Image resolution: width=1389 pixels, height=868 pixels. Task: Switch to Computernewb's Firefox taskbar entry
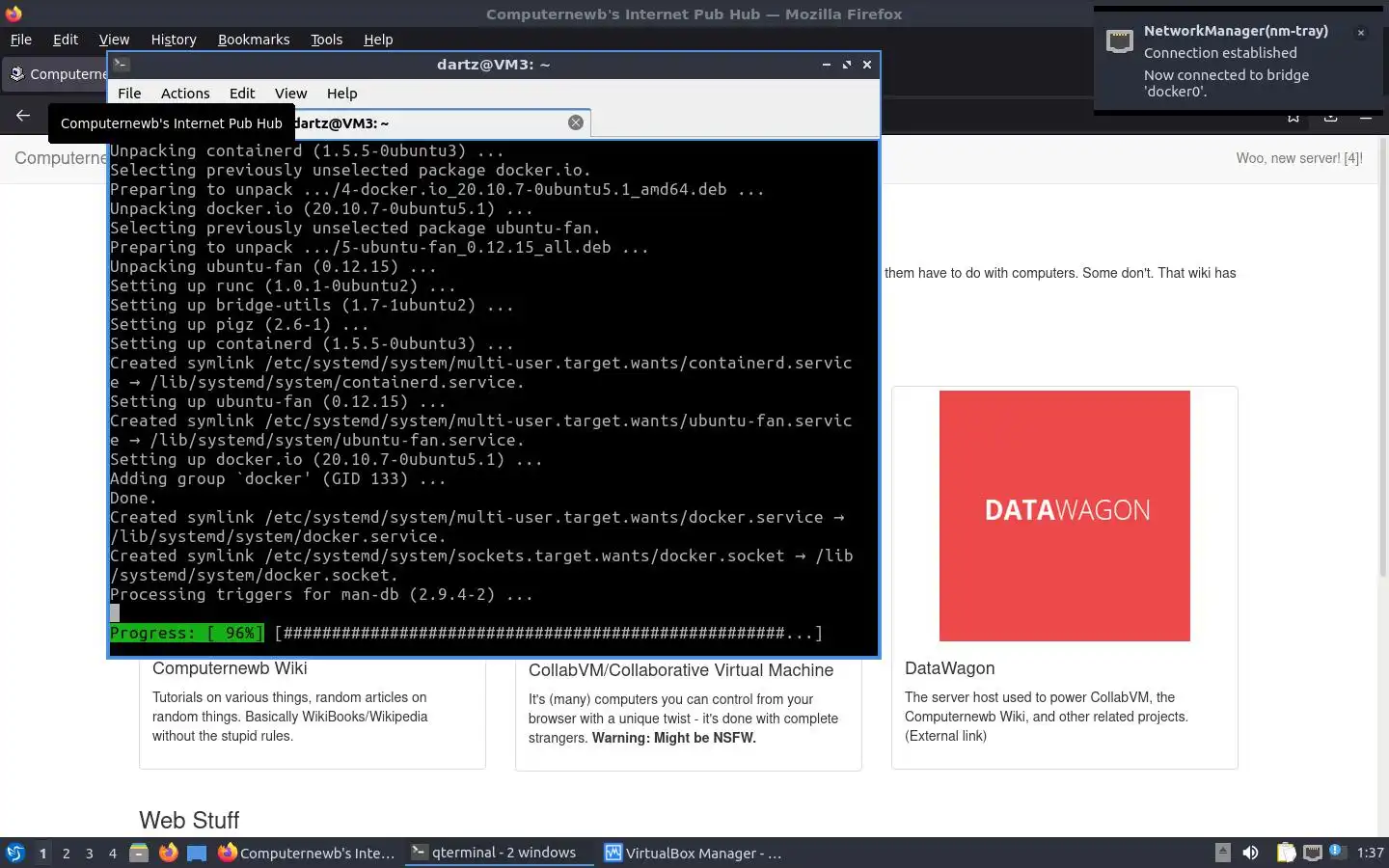pyautogui.click(x=307, y=853)
